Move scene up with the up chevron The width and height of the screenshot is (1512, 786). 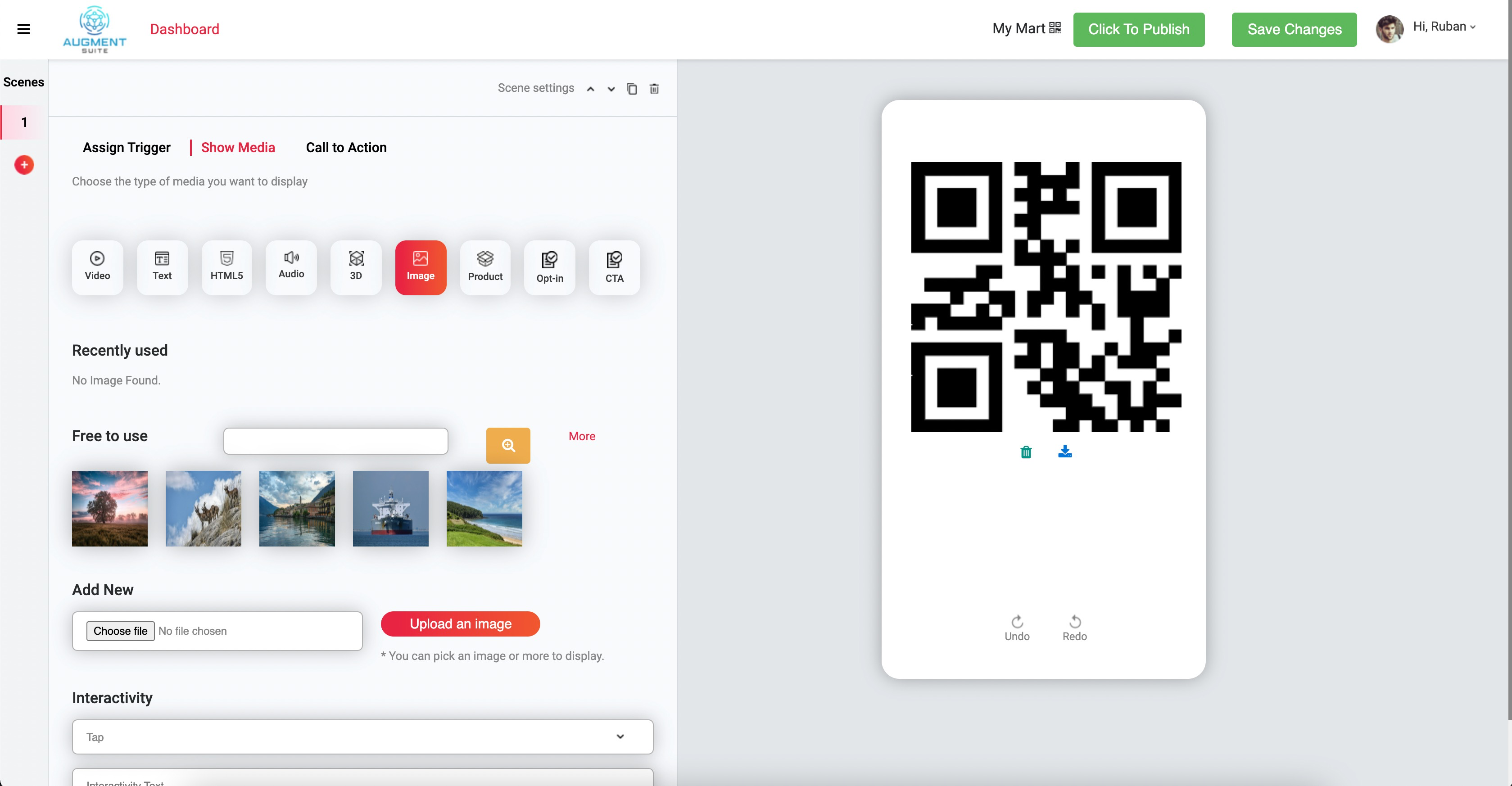pos(590,89)
